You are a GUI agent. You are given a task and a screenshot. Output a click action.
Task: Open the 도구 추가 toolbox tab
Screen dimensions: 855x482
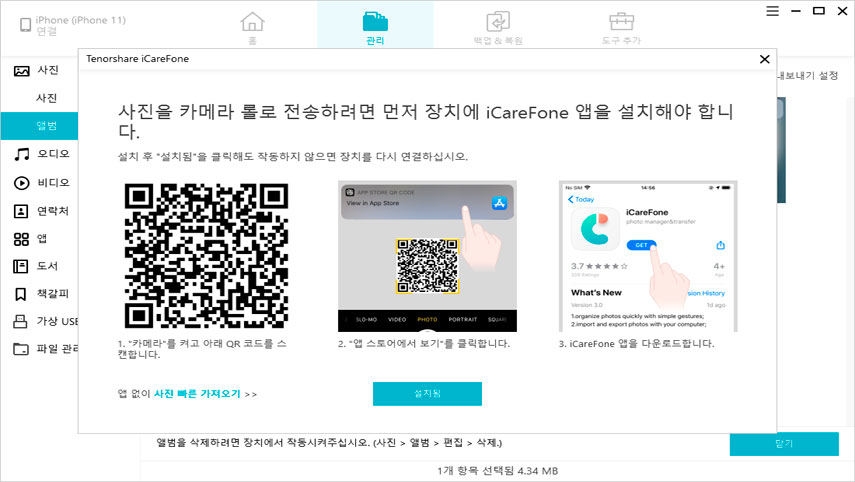pos(622,27)
